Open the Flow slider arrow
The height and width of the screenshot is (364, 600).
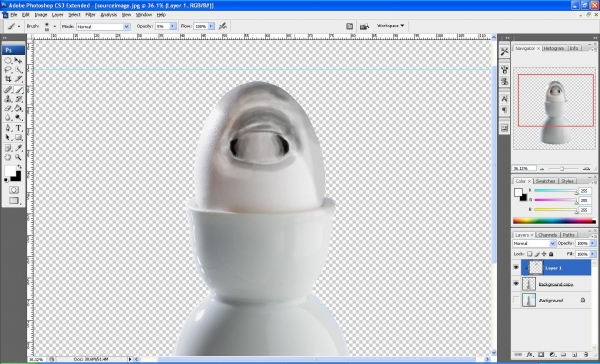(211, 26)
